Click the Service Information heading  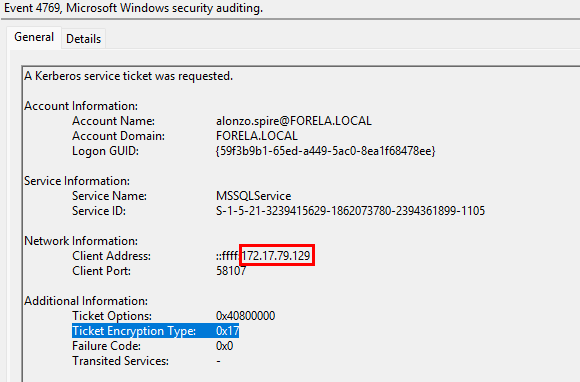tap(77, 181)
